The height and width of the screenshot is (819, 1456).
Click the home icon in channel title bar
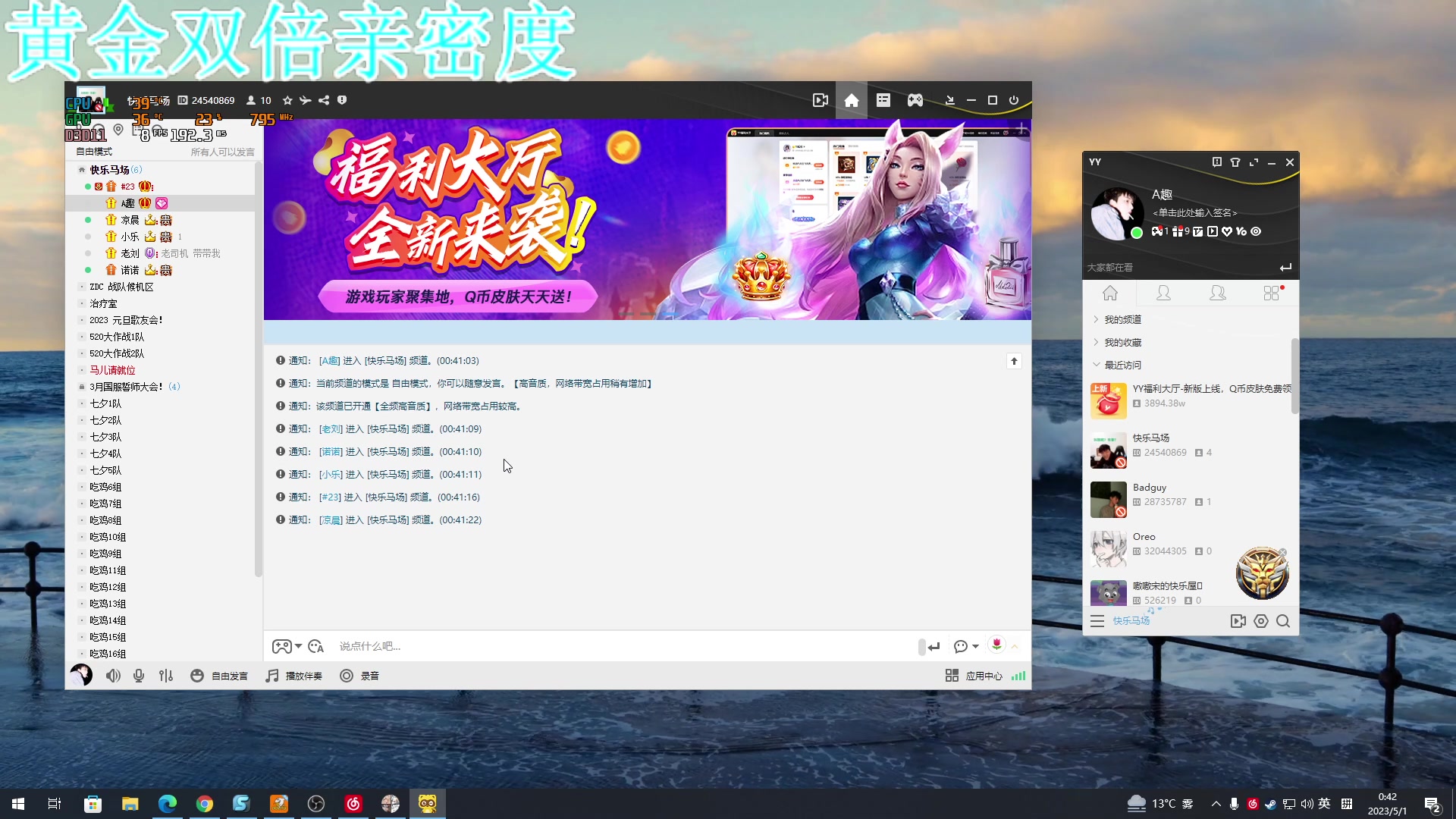(852, 100)
